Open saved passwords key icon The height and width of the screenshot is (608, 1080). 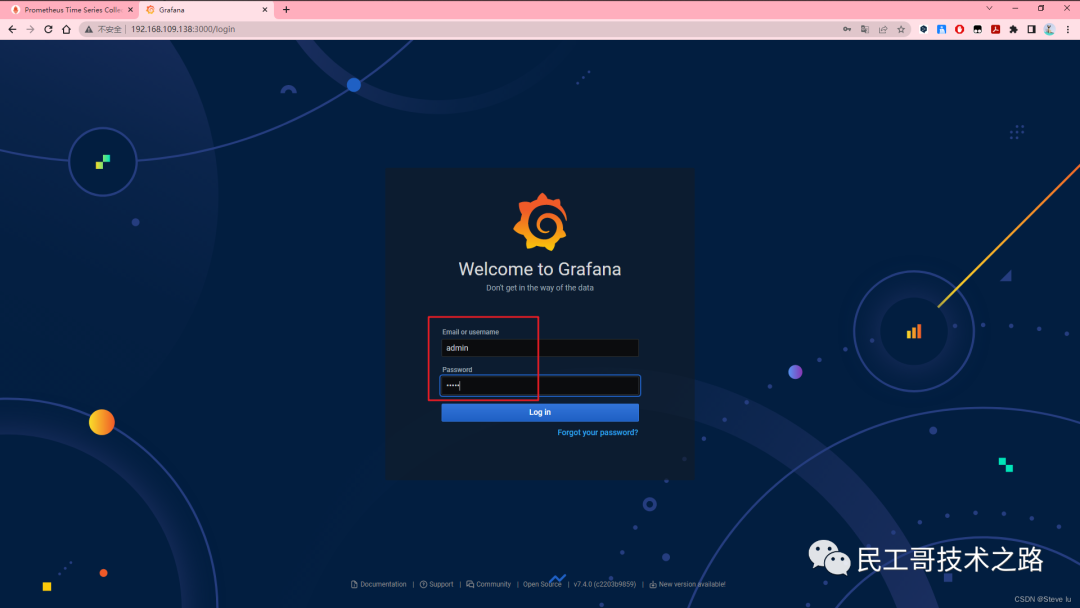tap(847, 29)
